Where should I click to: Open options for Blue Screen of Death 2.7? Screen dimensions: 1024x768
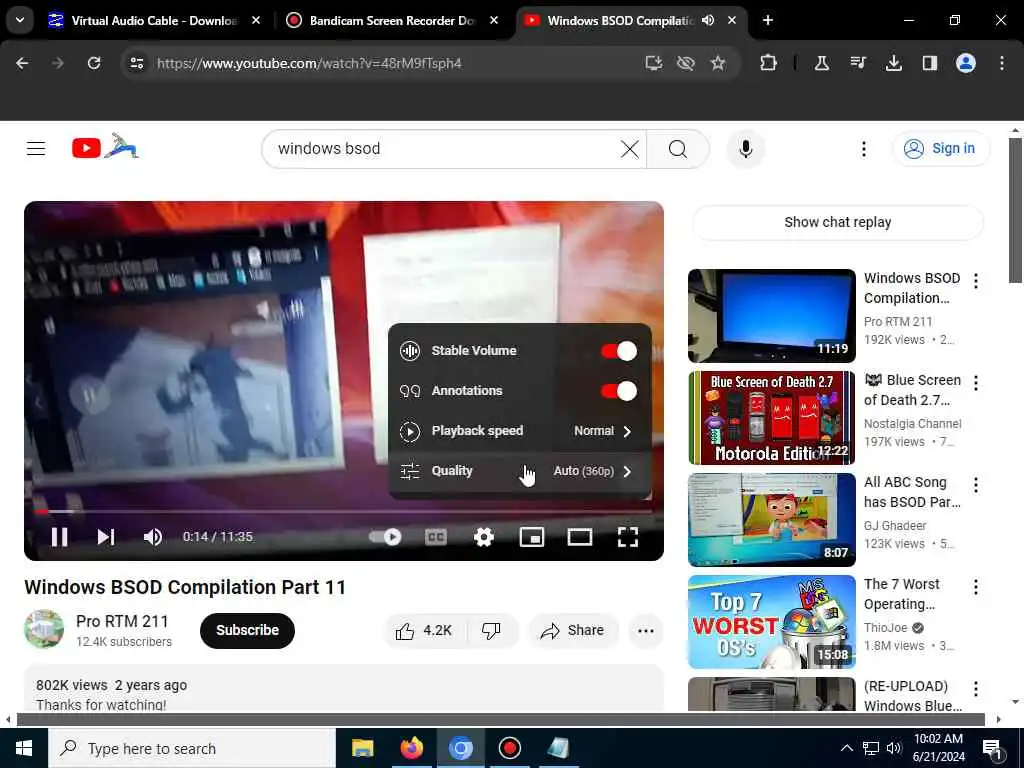976,383
